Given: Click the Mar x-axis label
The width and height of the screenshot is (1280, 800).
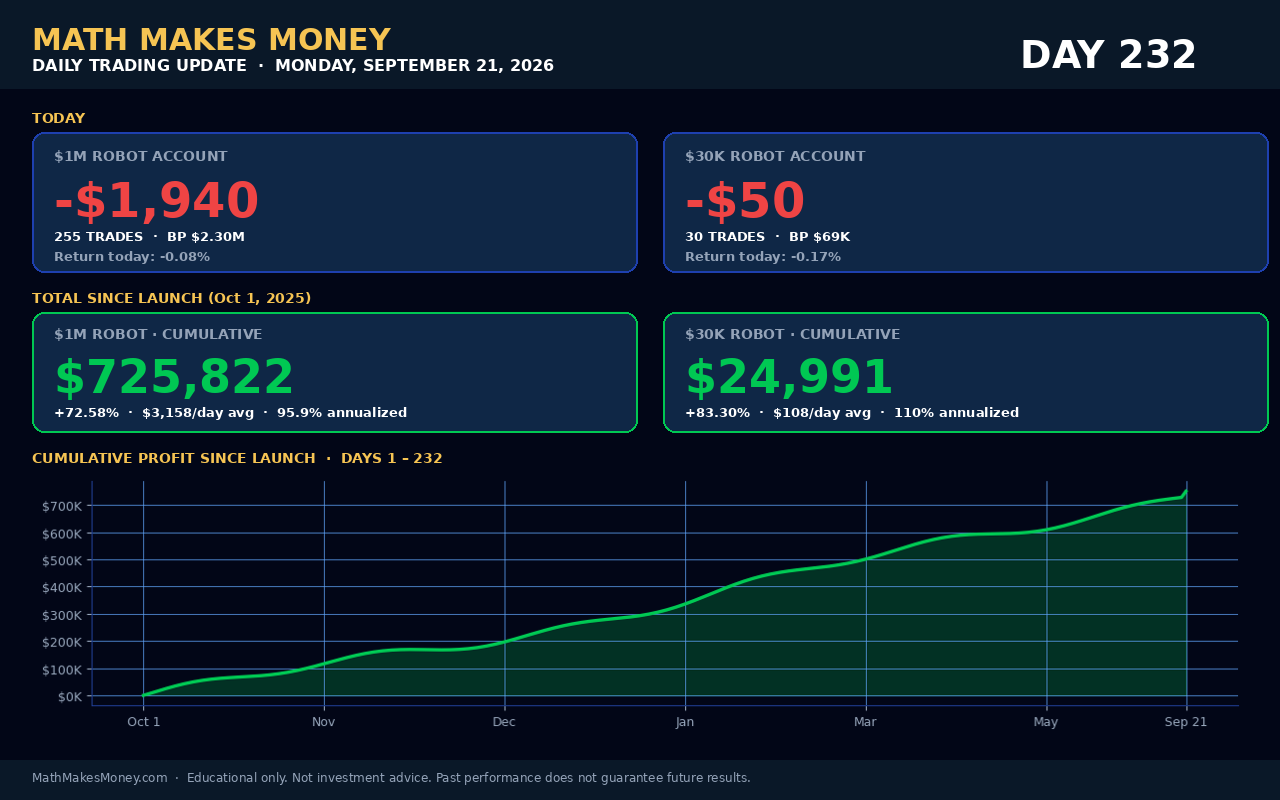Looking at the screenshot, I should click(x=866, y=722).
